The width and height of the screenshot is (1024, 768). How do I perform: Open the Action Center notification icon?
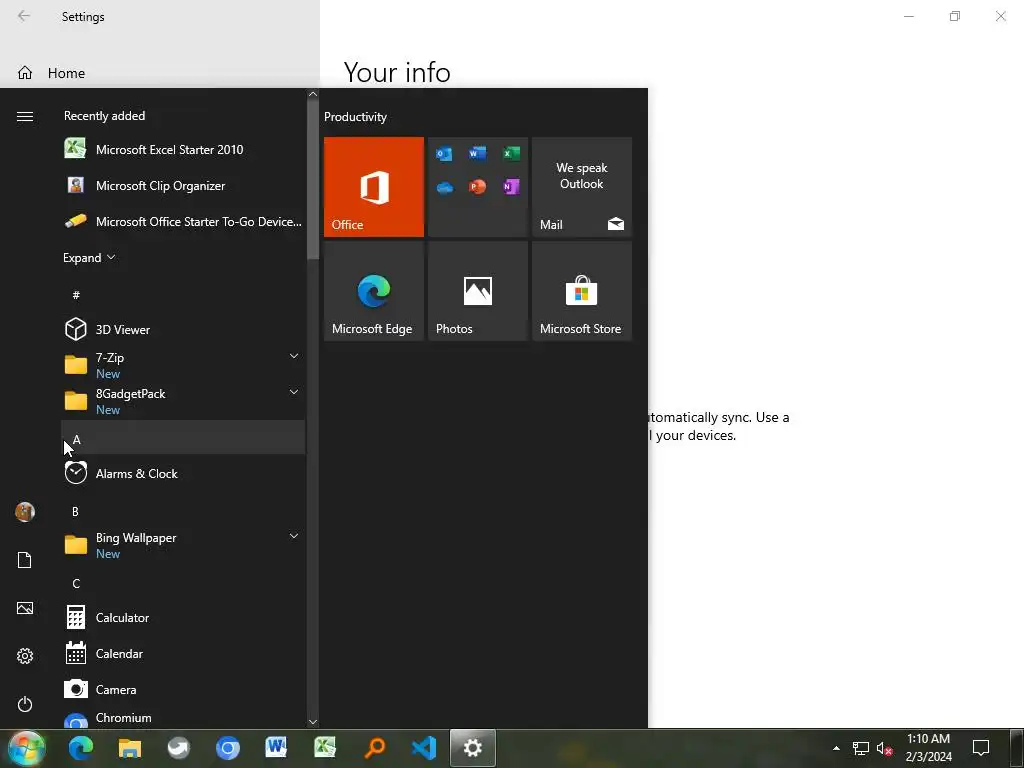981,748
